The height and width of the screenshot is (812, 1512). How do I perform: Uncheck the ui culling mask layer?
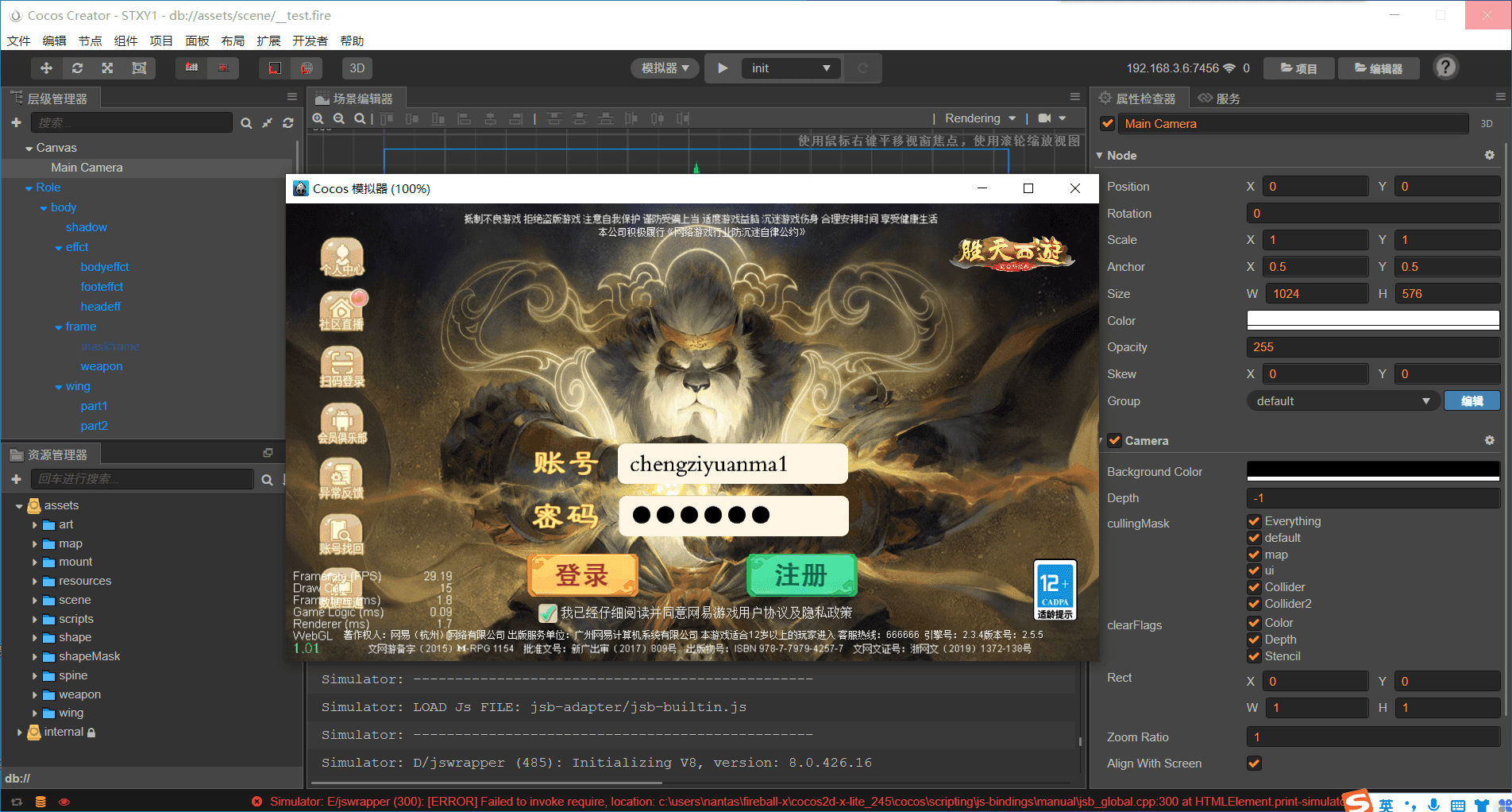(1254, 570)
